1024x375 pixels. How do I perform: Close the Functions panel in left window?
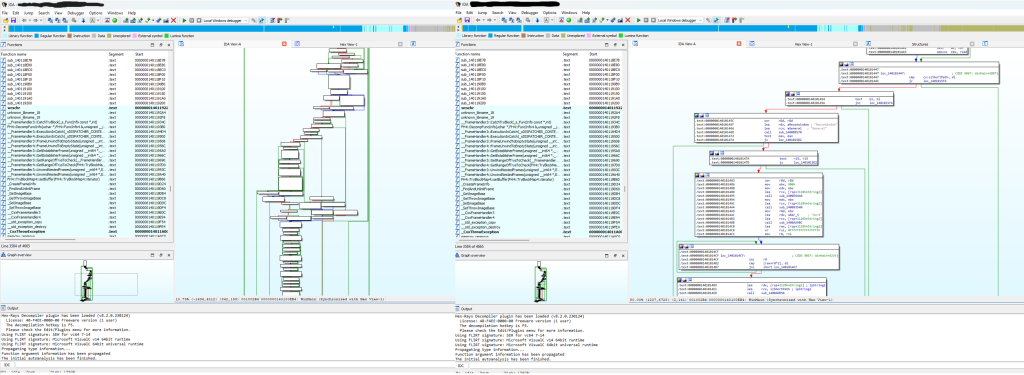(169, 44)
